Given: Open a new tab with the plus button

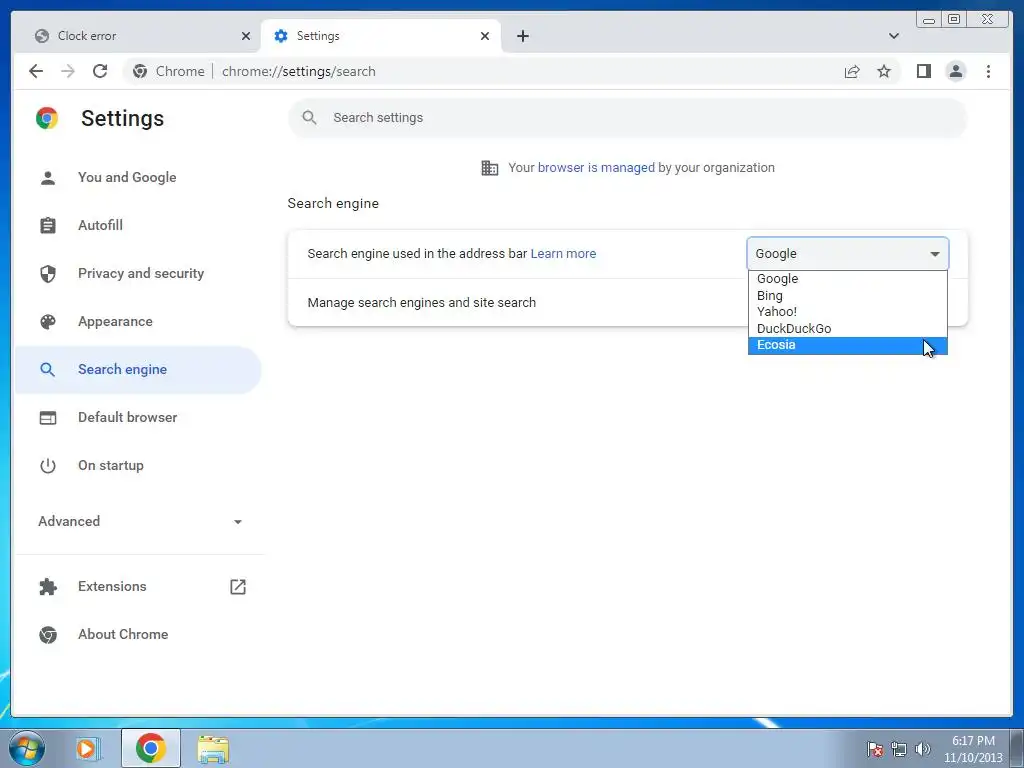Looking at the screenshot, I should coord(522,36).
